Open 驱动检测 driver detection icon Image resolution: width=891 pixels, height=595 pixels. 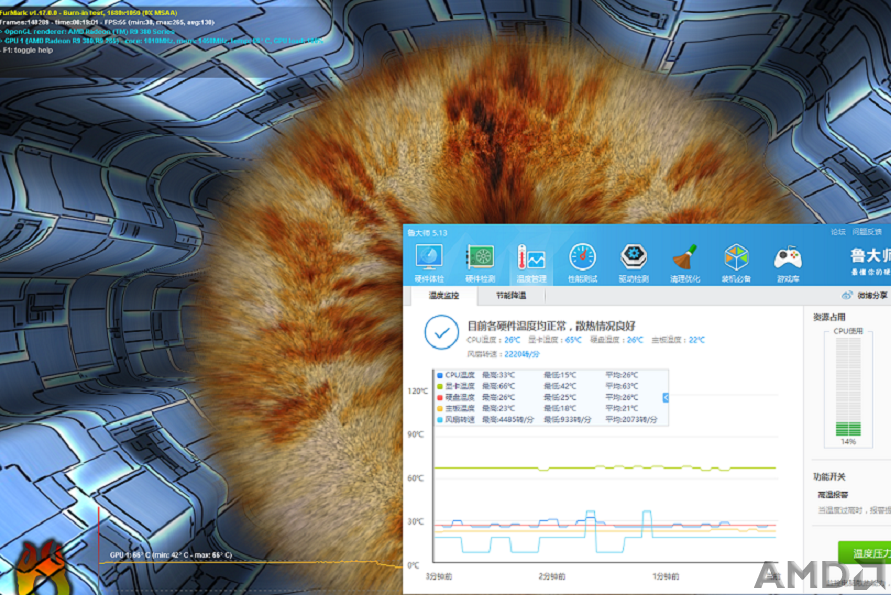tap(634, 263)
